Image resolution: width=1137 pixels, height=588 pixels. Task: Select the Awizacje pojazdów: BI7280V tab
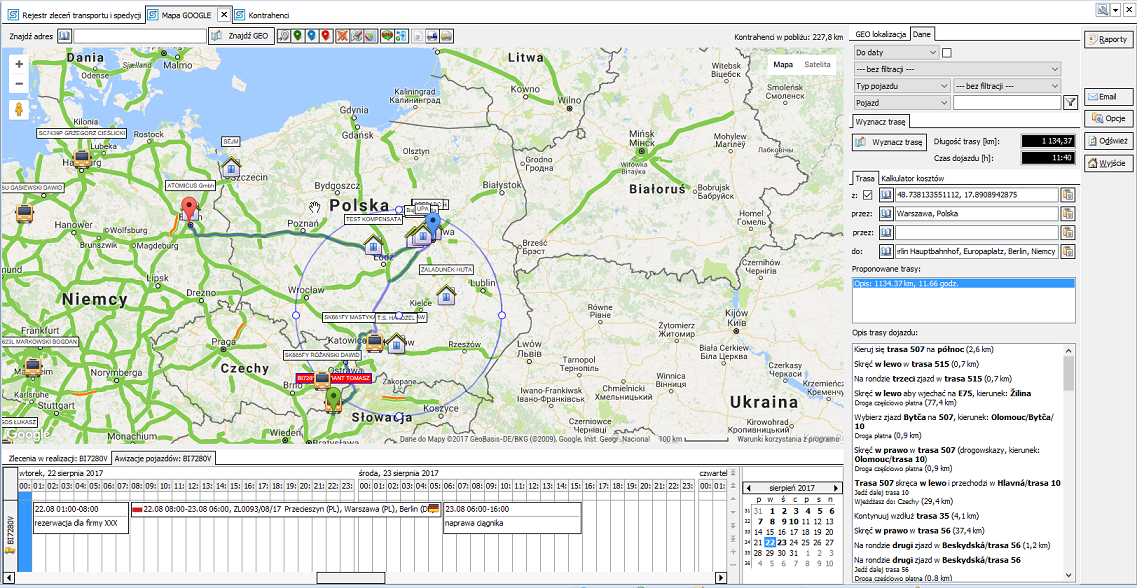(x=165, y=458)
